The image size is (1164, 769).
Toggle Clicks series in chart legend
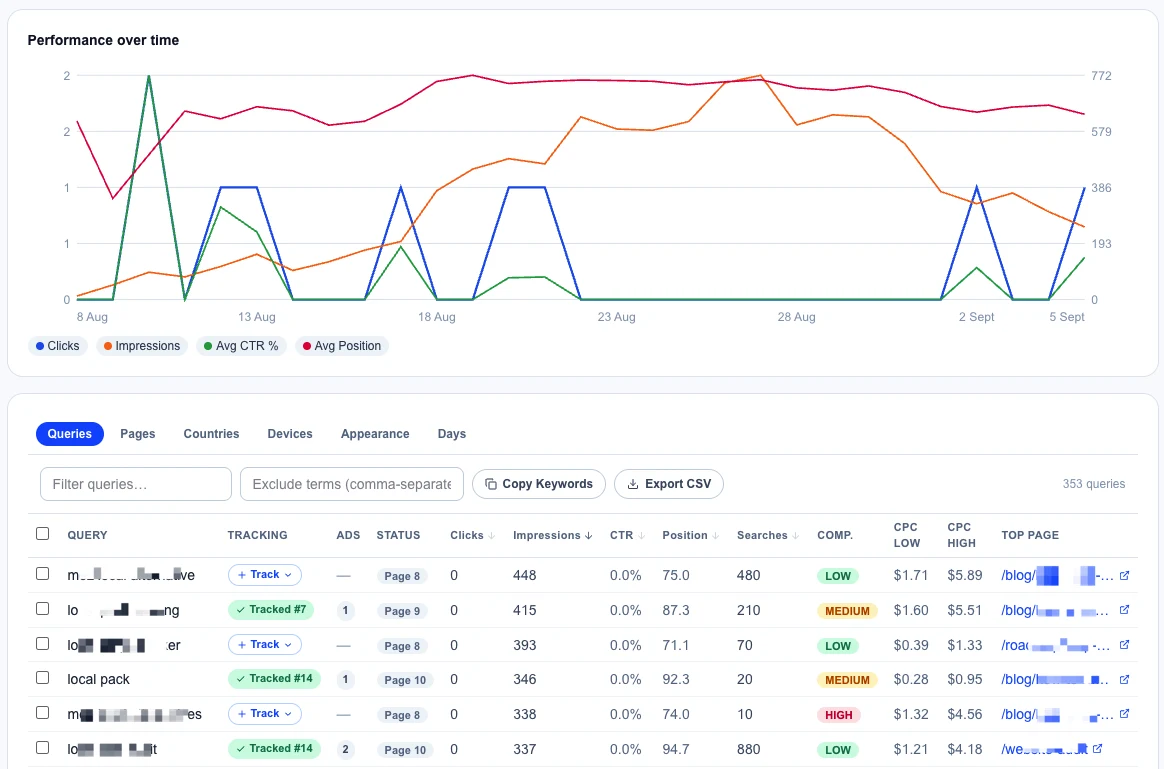[58, 346]
